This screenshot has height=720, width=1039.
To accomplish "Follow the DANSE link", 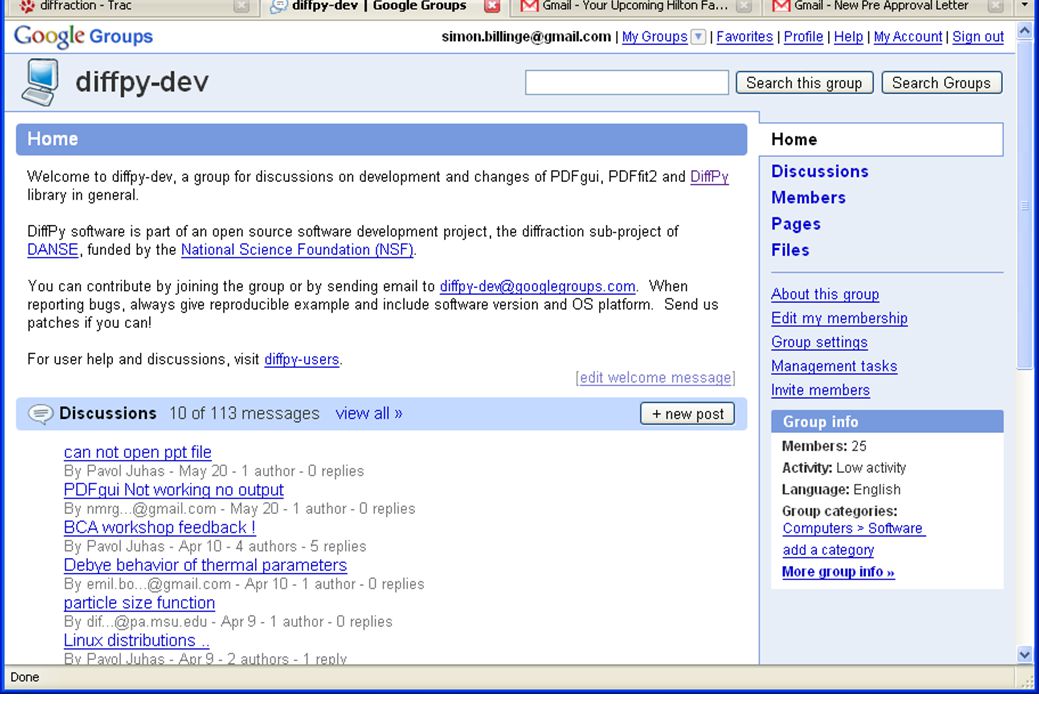I will point(52,250).
